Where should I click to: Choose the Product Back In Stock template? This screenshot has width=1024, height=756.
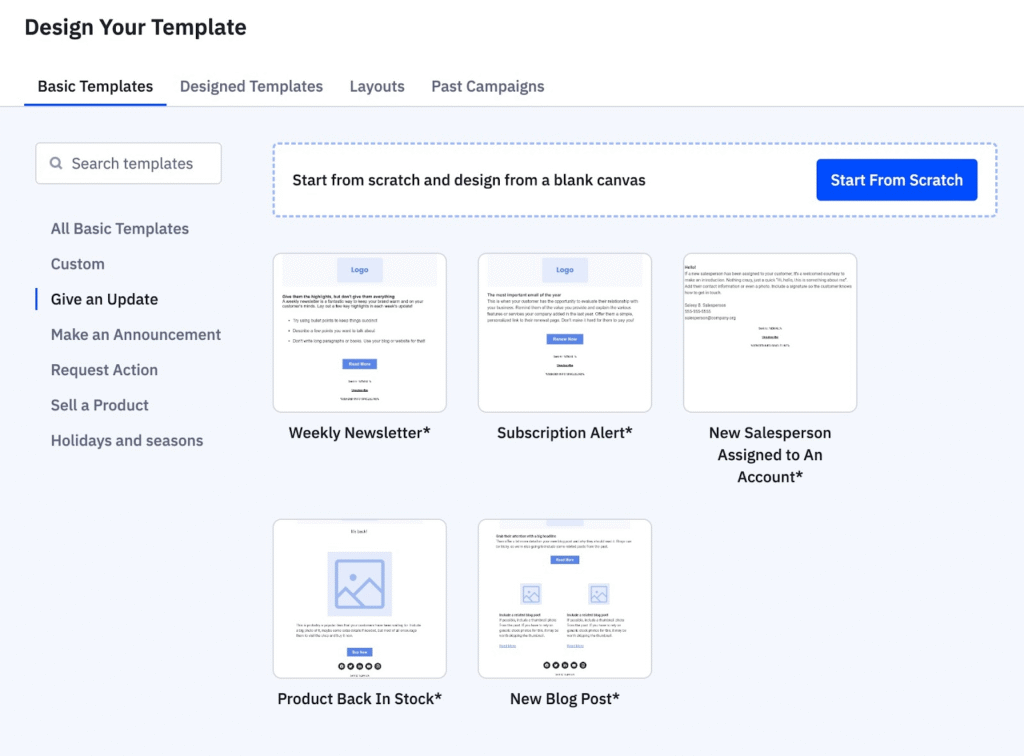pyautogui.click(x=360, y=597)
